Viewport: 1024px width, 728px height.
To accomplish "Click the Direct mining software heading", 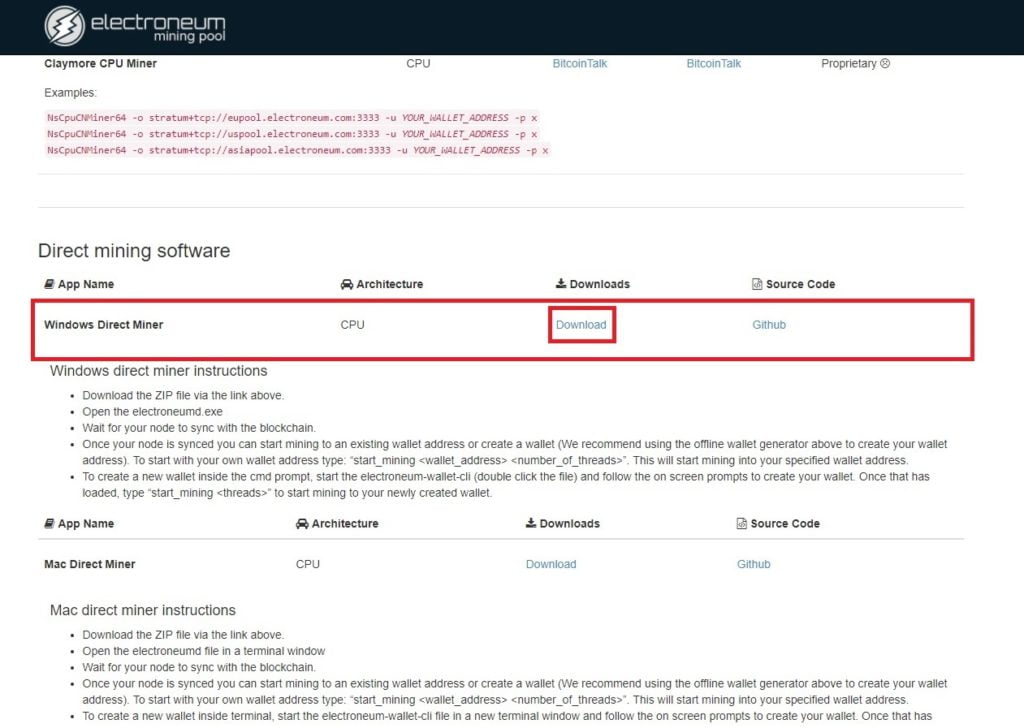I will click(x=134, y=251).
